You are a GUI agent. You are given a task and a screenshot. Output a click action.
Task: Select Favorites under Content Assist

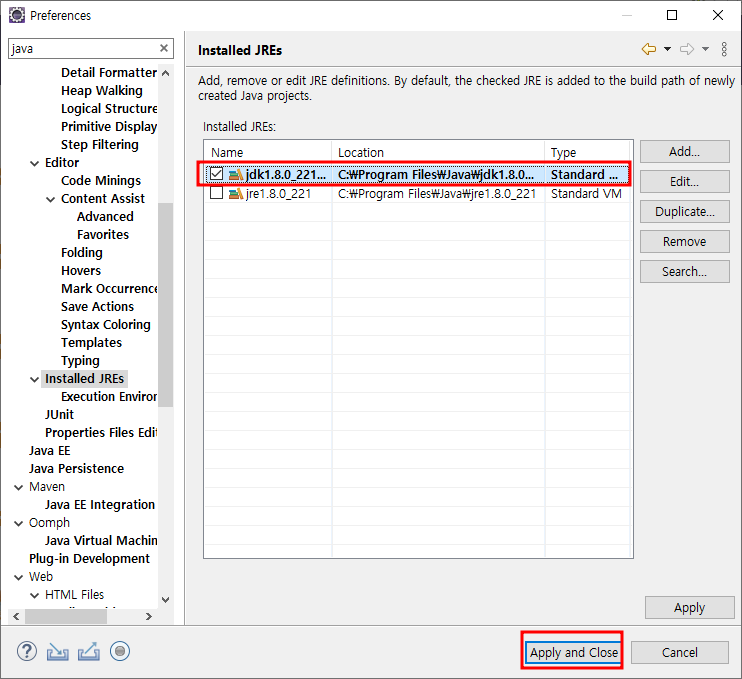click(x=103, y=234)
